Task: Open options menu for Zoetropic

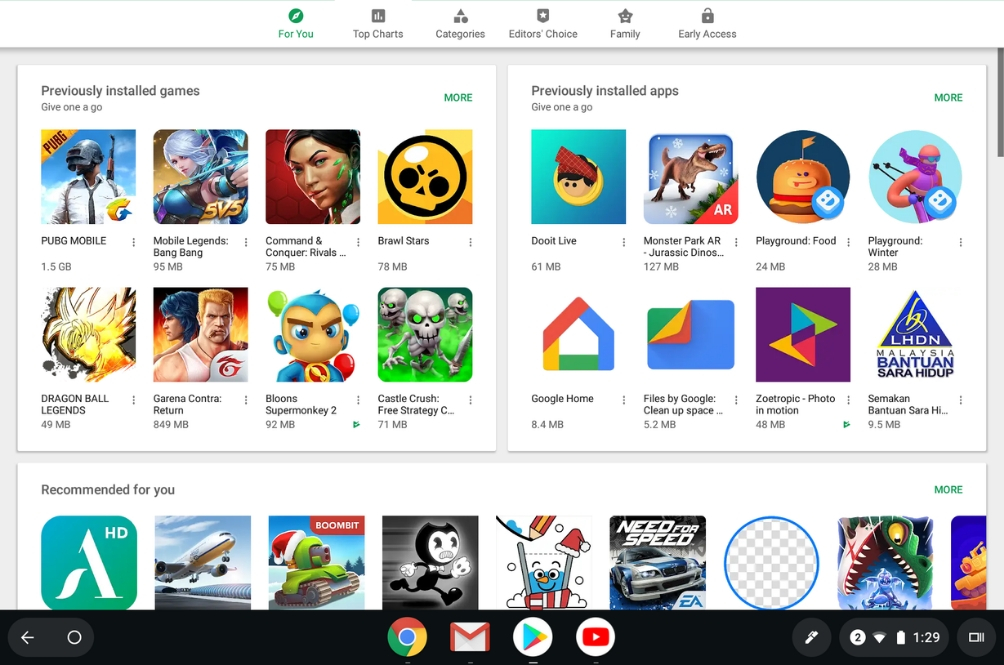Action: [x=848, y=400]
